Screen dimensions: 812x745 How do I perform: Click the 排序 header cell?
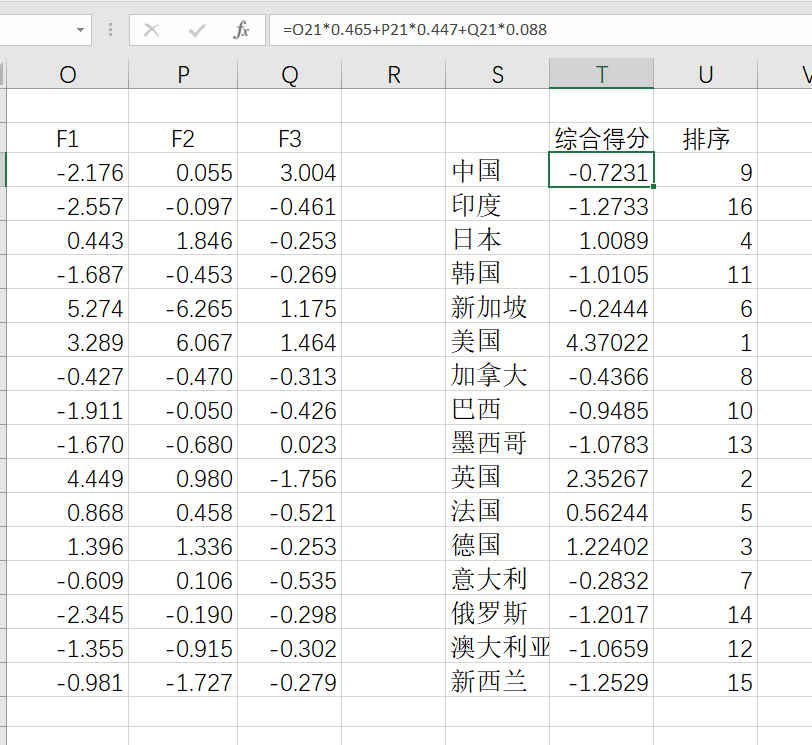705,139
